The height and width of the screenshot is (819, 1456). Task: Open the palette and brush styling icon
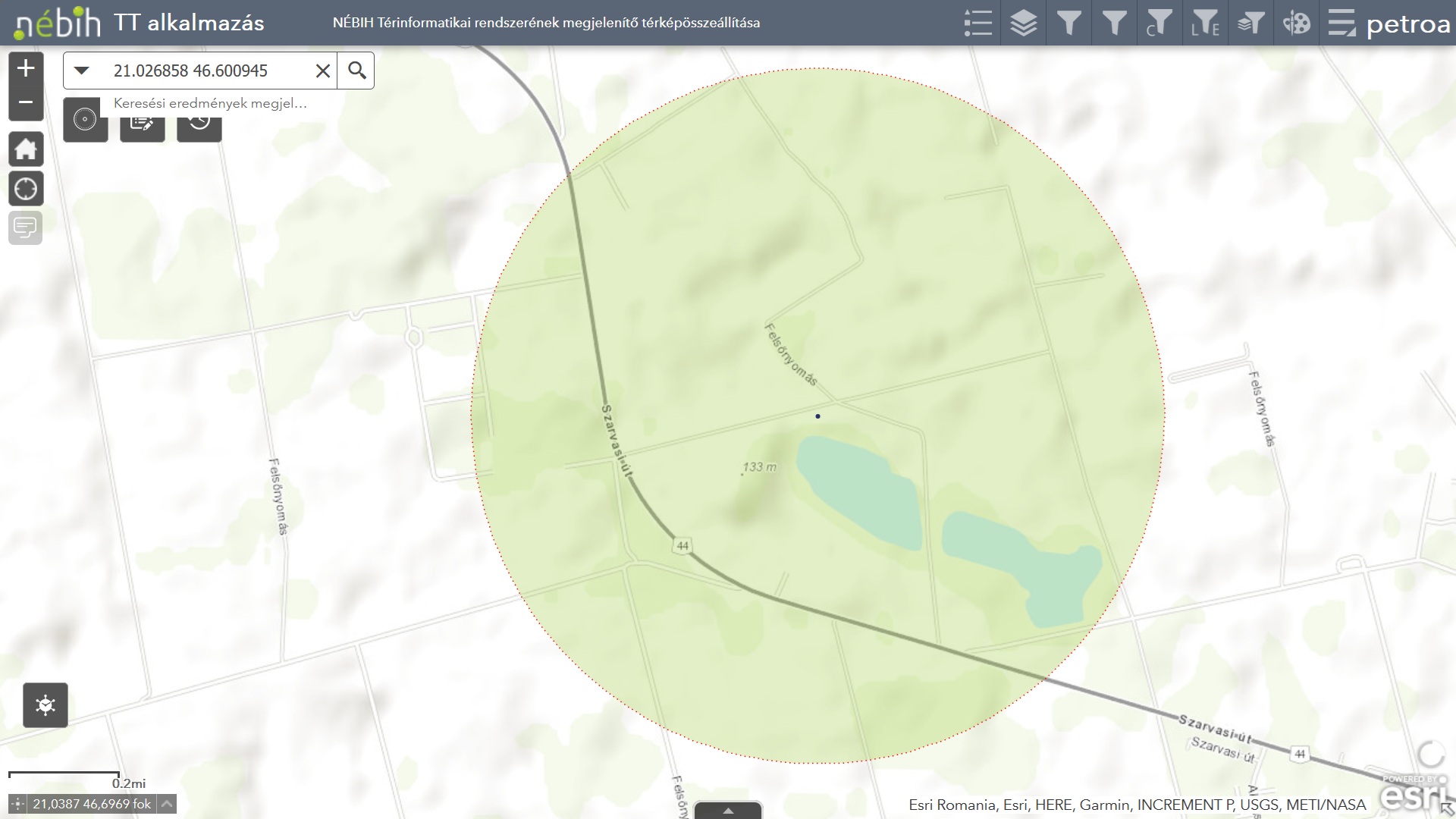click(x=1296, y=23)
